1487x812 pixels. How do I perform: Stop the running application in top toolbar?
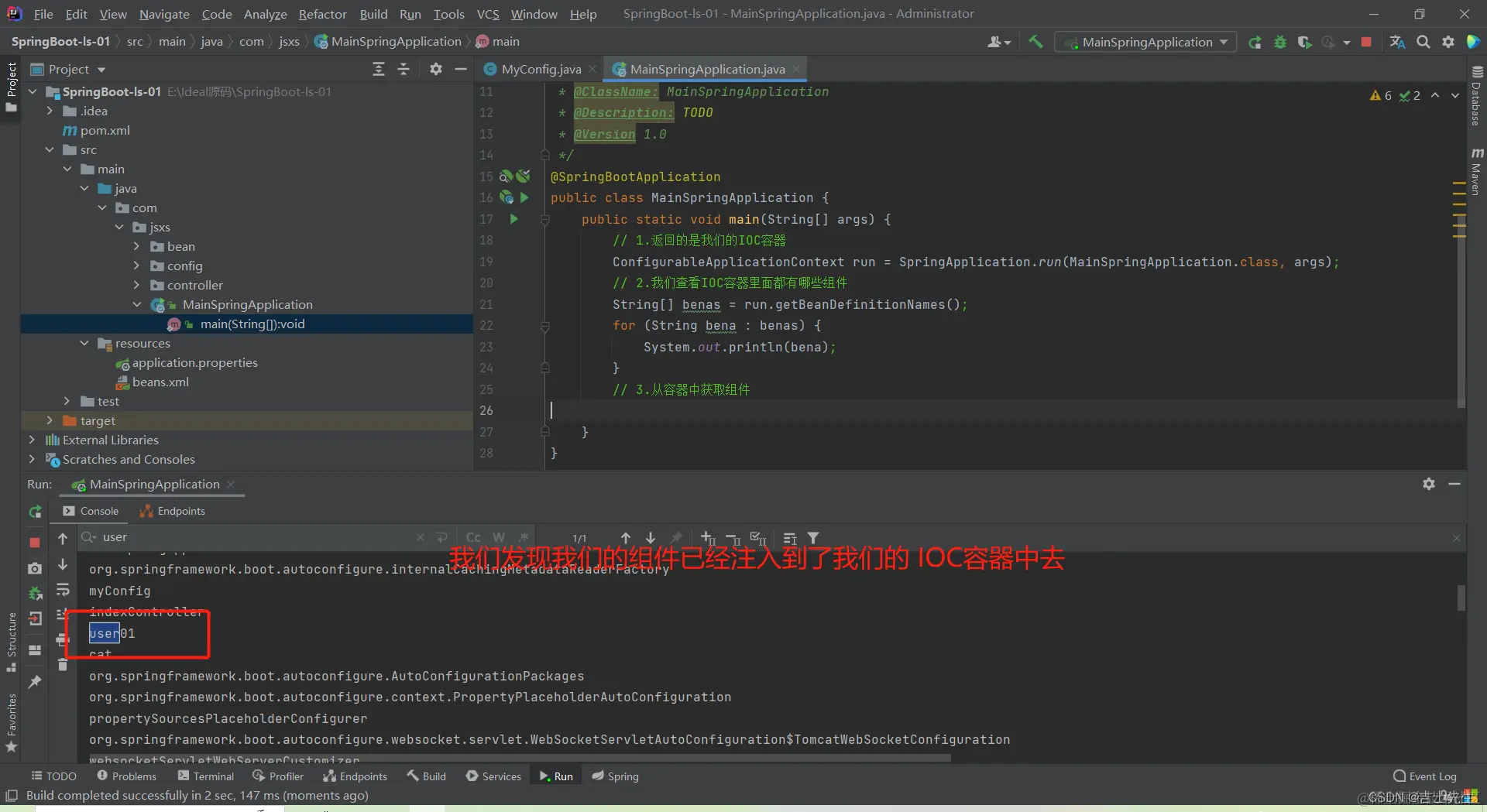[1366, 42]
